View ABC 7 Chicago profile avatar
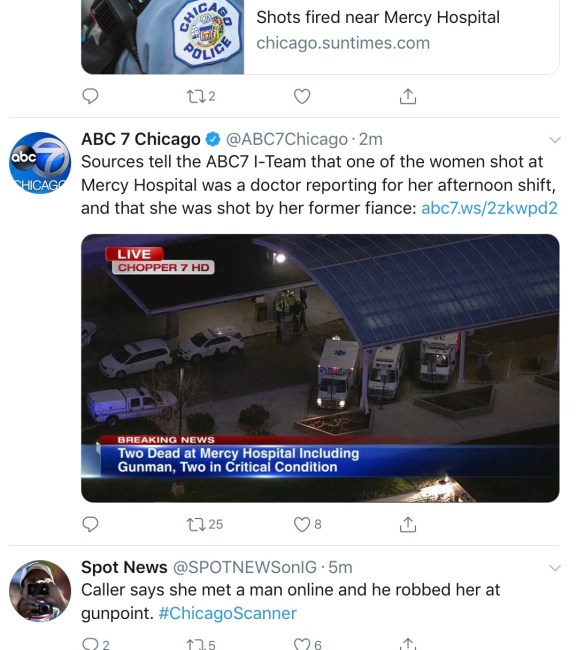 point(40,163)
